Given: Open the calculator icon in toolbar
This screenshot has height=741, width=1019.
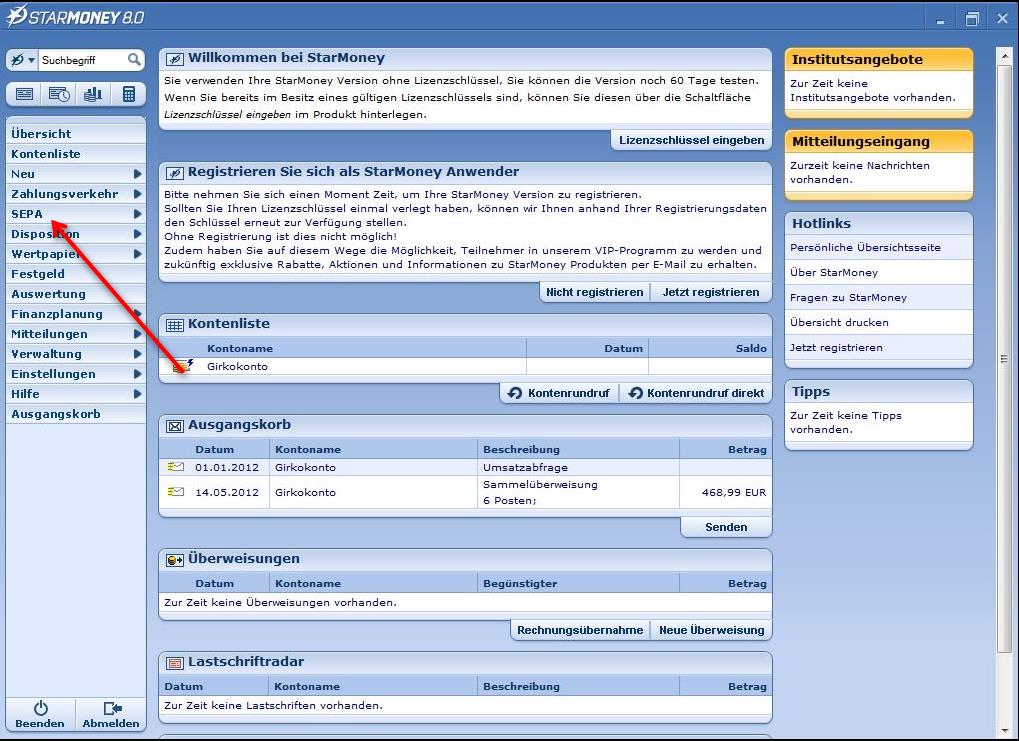Looking at the screenshot, I should point(128,94).
